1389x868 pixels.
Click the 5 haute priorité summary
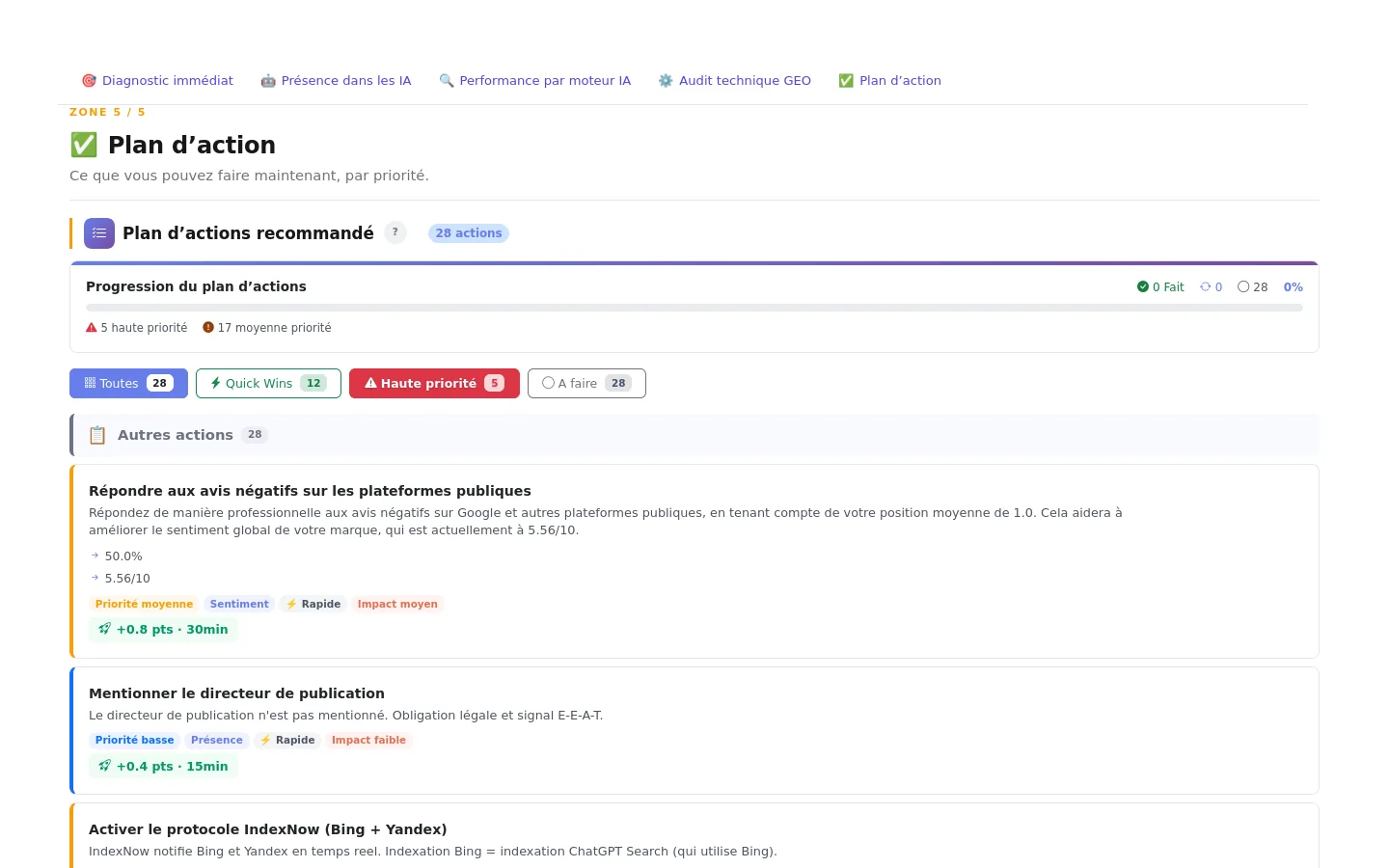tap(137, 328)
